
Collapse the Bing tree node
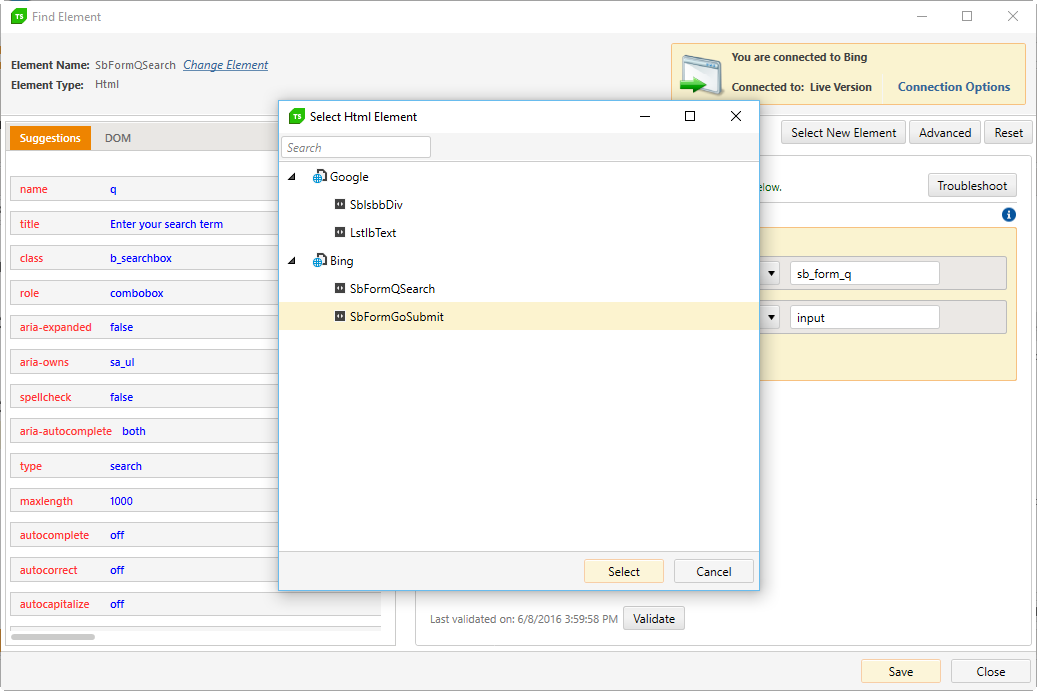[x=292, y=261]
